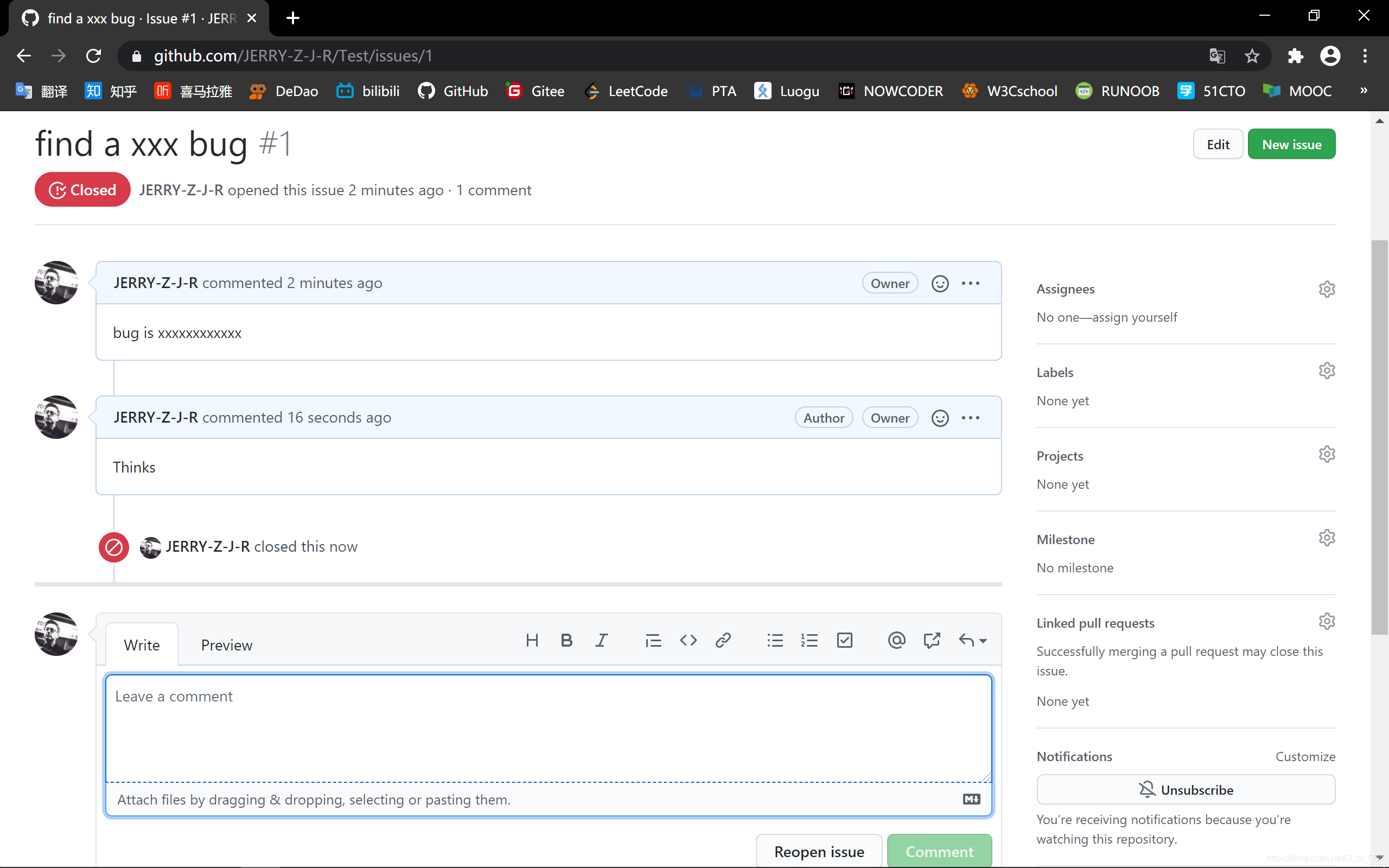Click Unsubscribe to toggle notifications
Screen dimensions: 1389x868
click(1185, 790)
